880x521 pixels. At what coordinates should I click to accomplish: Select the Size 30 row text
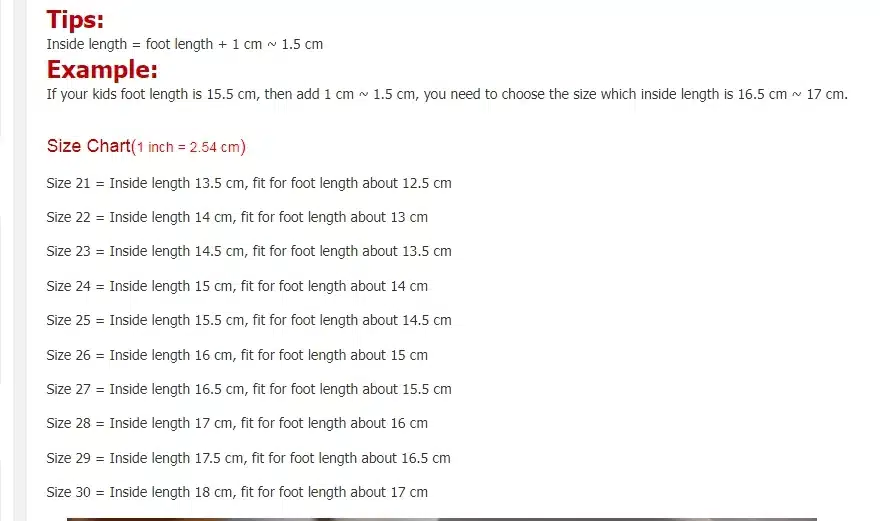237,492
